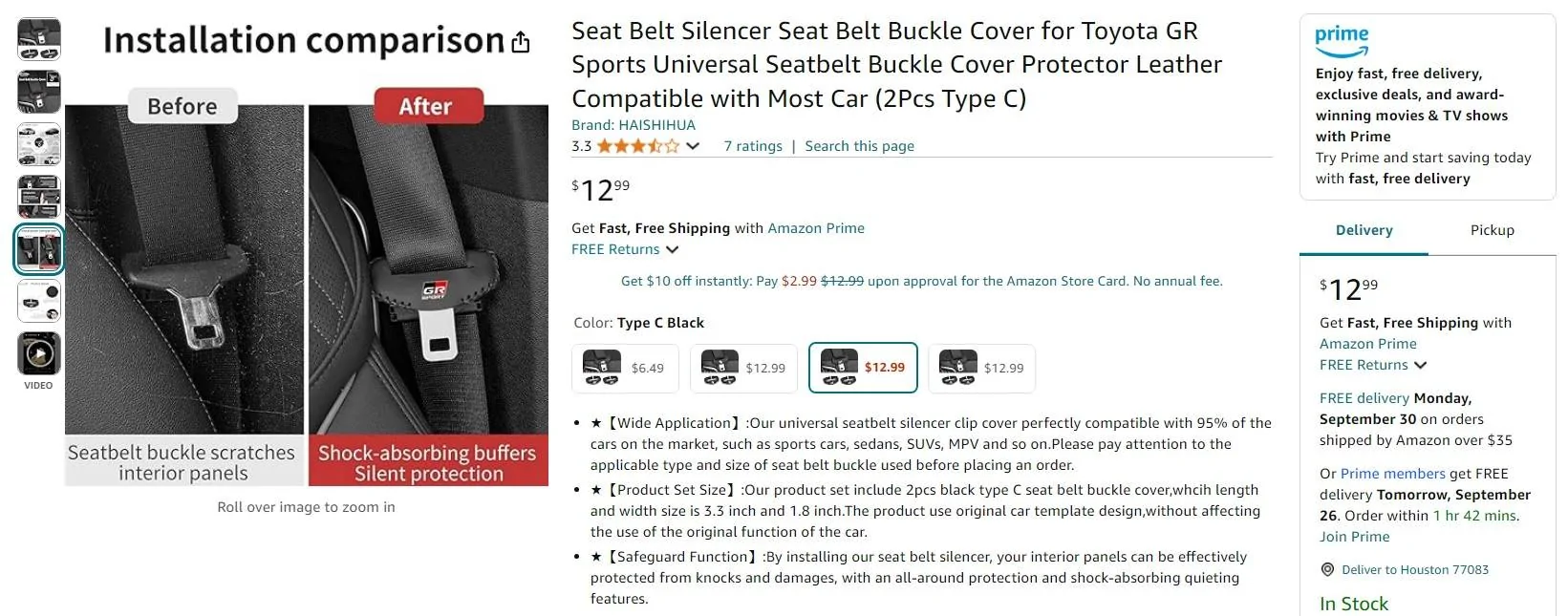Switch to the Pickup tab
Viewport: 1568px width, 616px height.
point(1492,230)
